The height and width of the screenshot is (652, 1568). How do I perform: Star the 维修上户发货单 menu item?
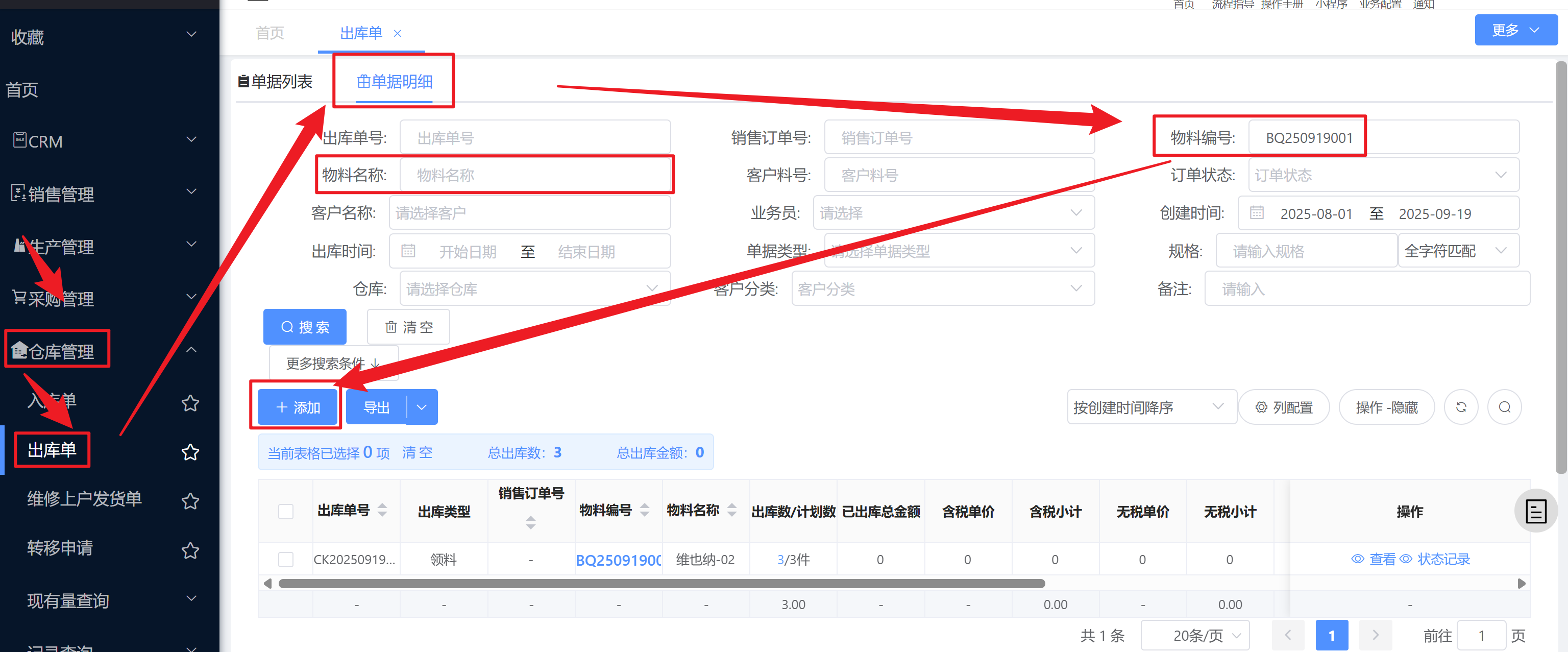coord(190,500)
